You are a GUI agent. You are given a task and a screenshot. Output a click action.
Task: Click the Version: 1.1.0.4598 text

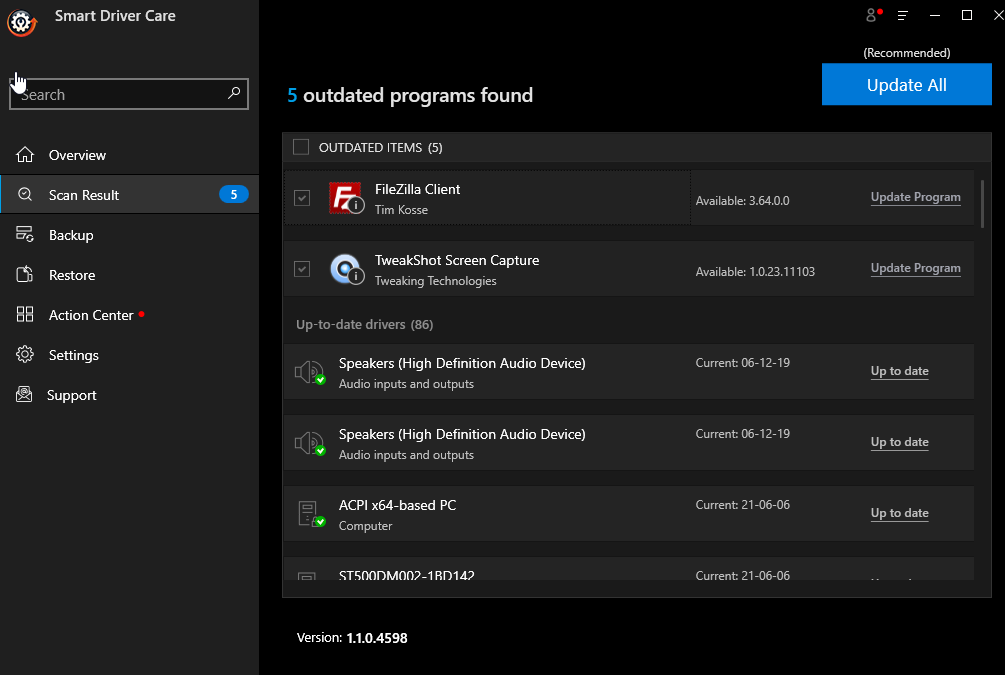(x=352, y=638)
